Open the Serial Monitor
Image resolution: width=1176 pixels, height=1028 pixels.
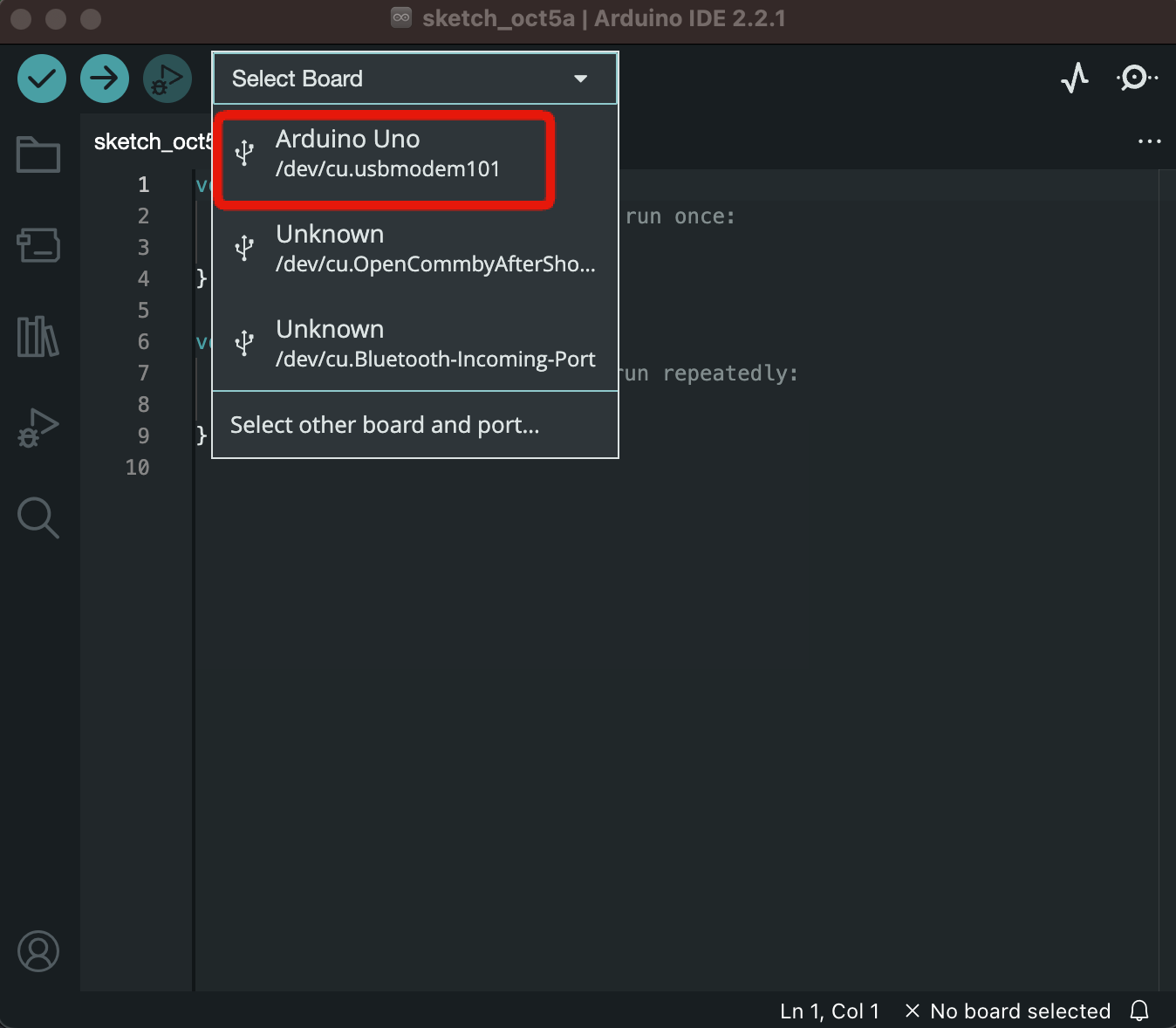point(1137,79)
